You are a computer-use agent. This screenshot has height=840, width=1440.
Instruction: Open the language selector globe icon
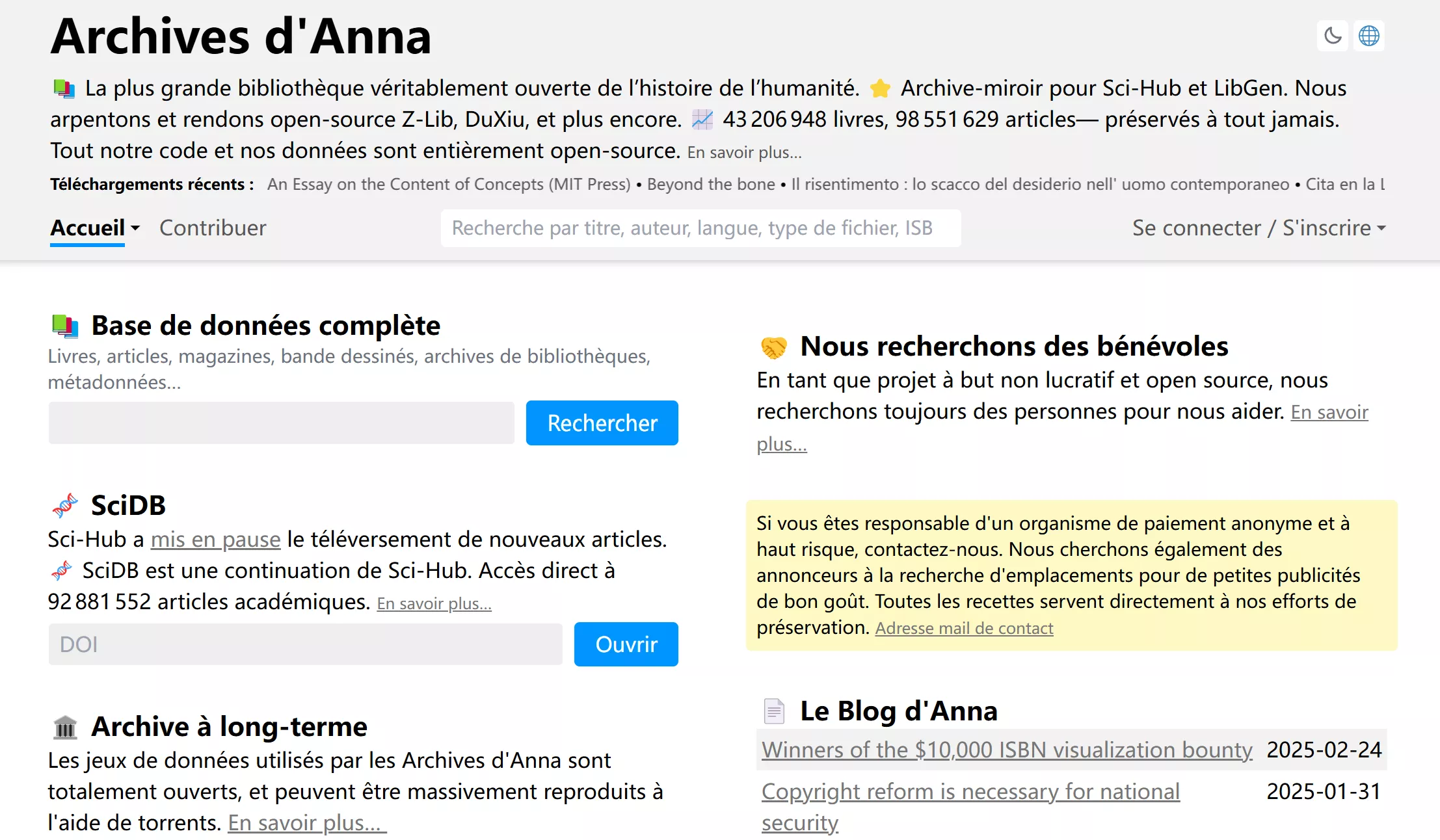click(1369, 36)
